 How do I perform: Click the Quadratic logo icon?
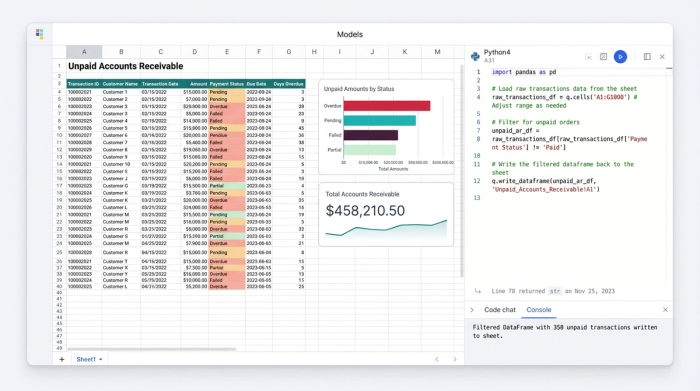[x=40, y=34]
